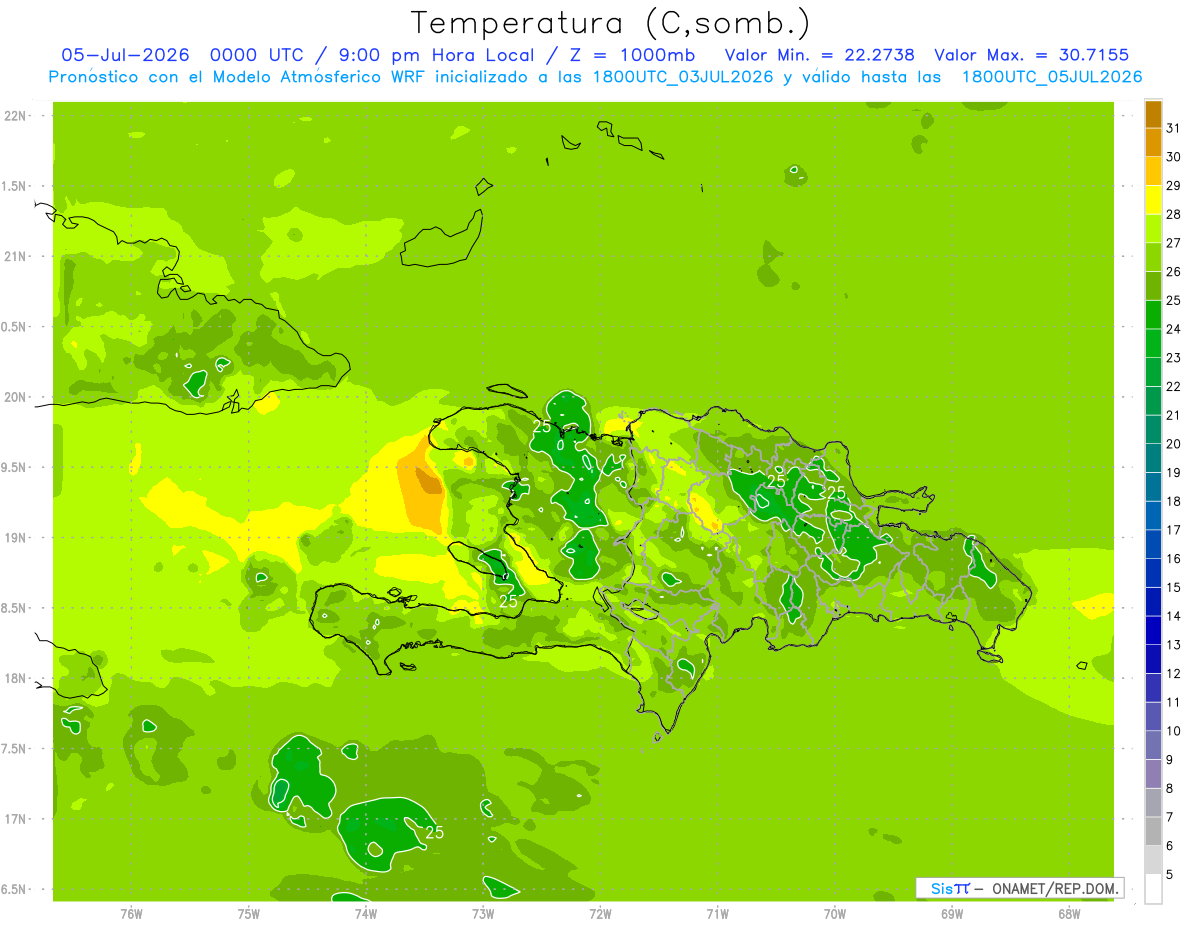Click the "19N" latitude label
The image size is (1200, 927).
point(17,538)
